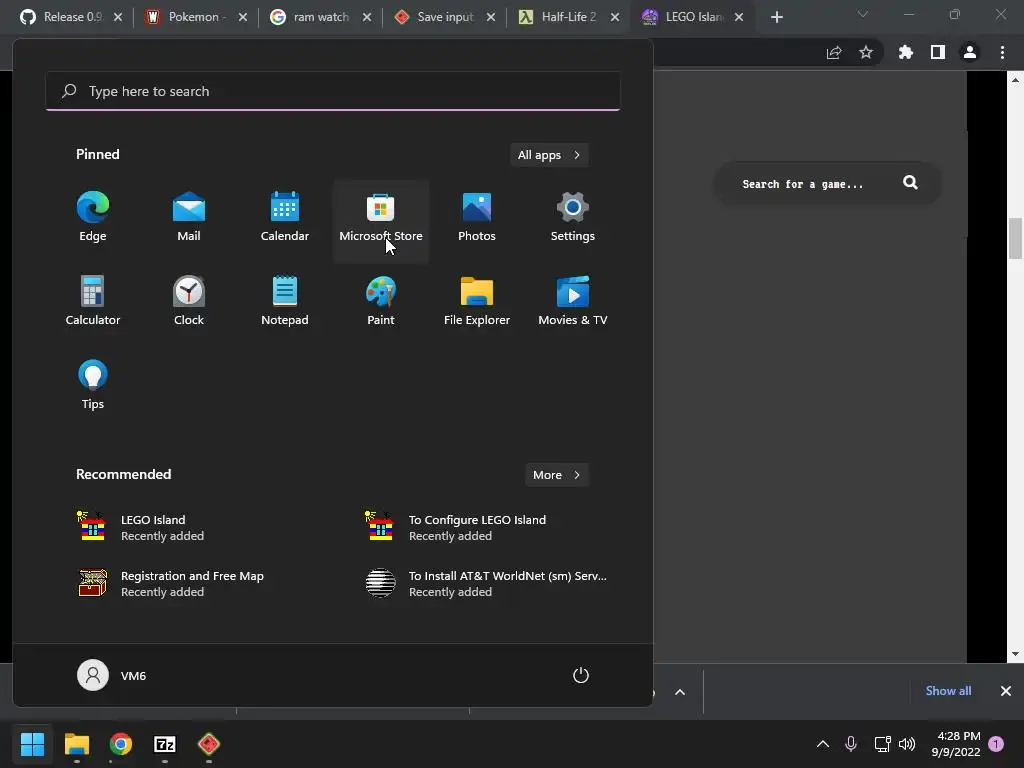Click the power button in Start menu

581,675
